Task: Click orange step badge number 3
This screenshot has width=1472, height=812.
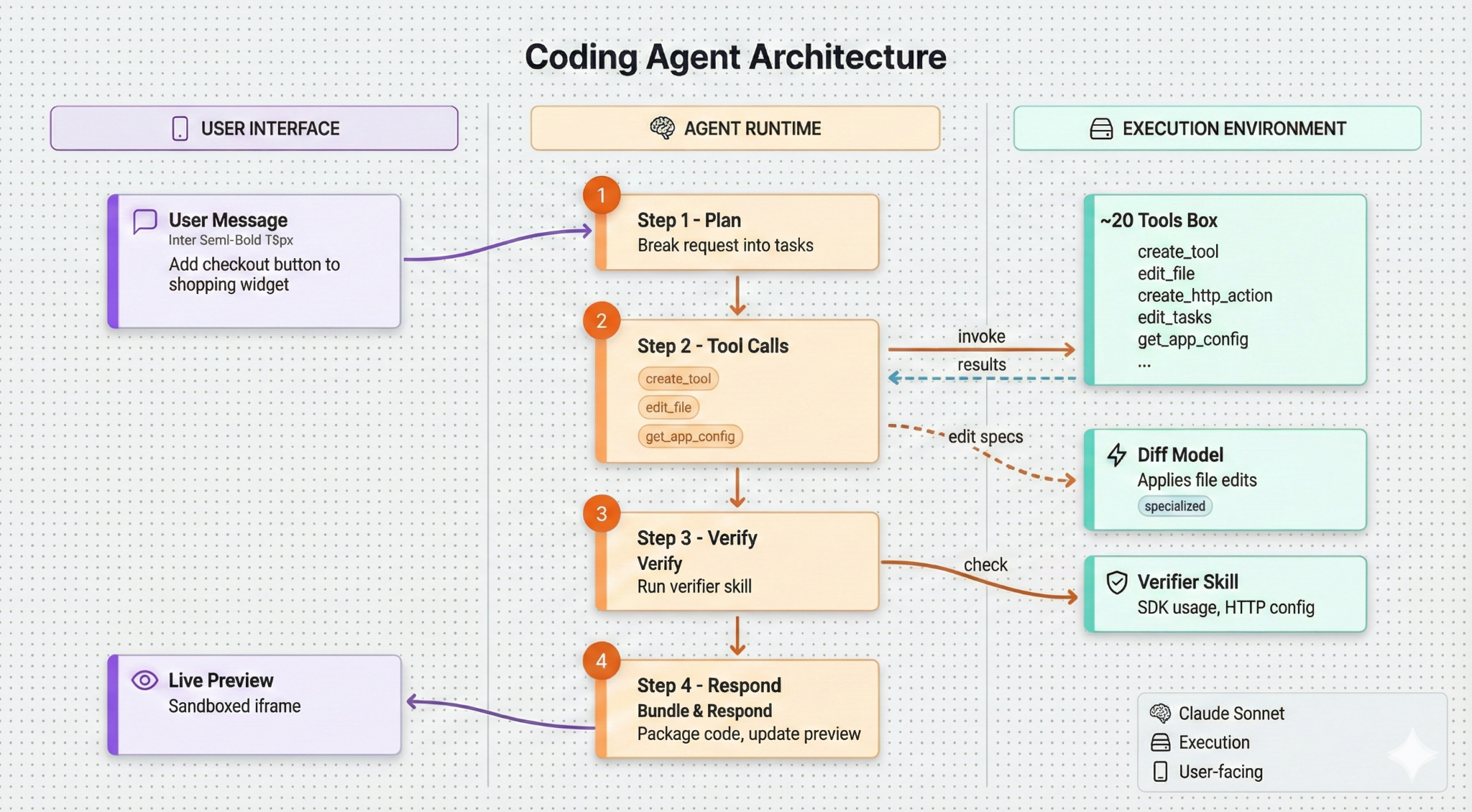Action: point(602,514)
